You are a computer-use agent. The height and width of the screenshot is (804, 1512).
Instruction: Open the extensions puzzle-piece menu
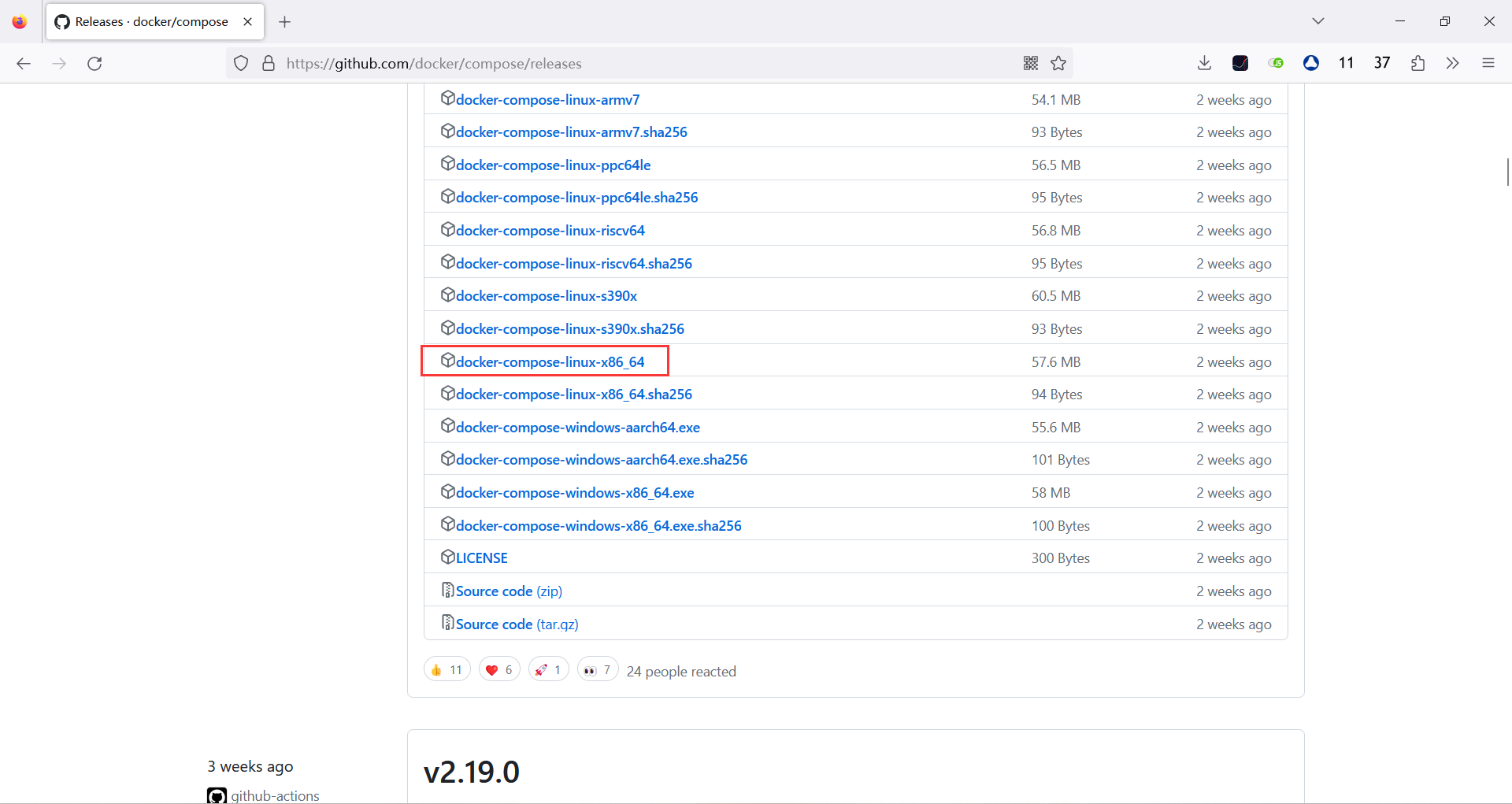(1417, 63)
